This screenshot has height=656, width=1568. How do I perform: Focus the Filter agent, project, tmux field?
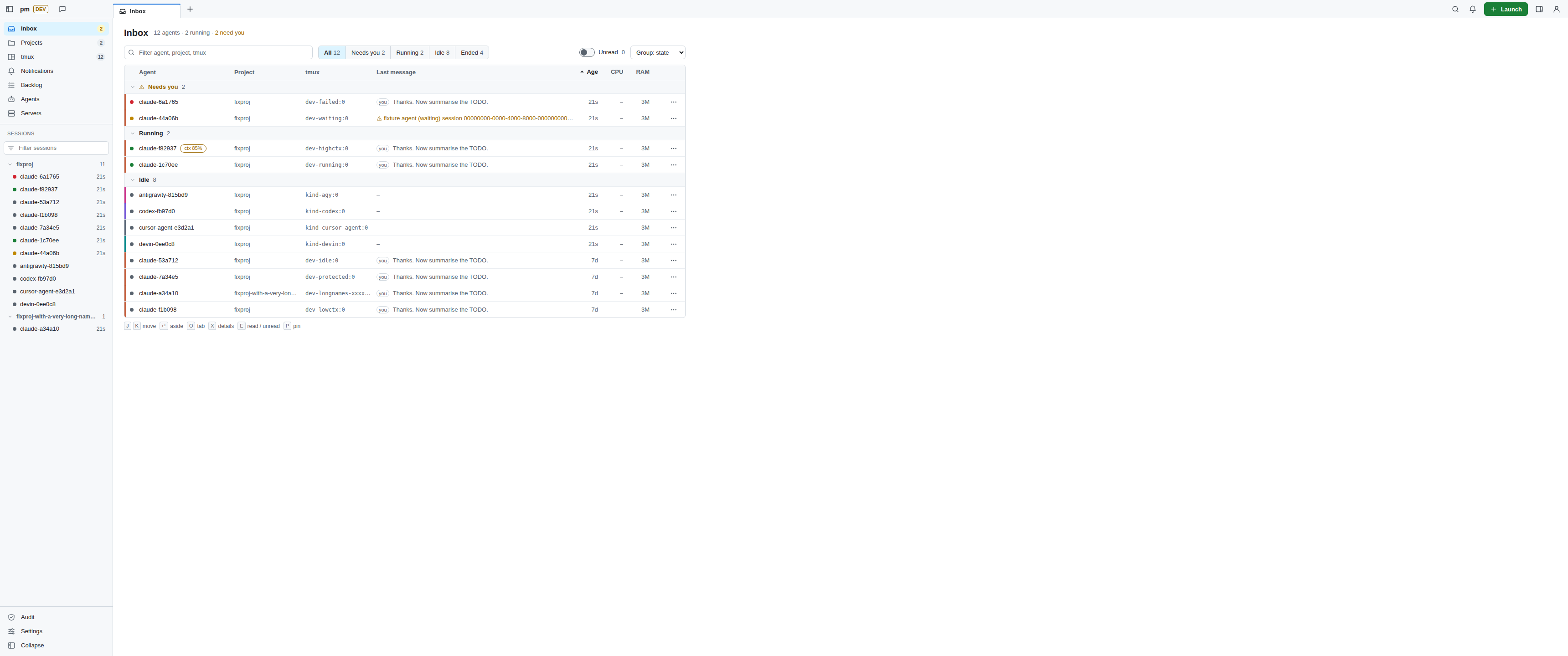[x=218, y=52]
